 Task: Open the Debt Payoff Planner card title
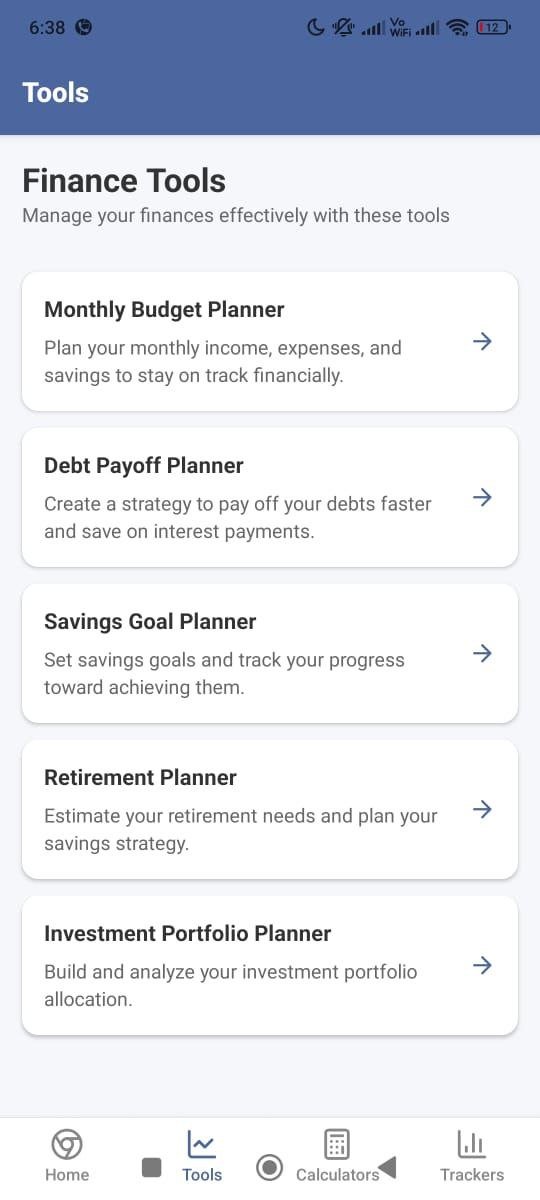click(x=144, y=466)
